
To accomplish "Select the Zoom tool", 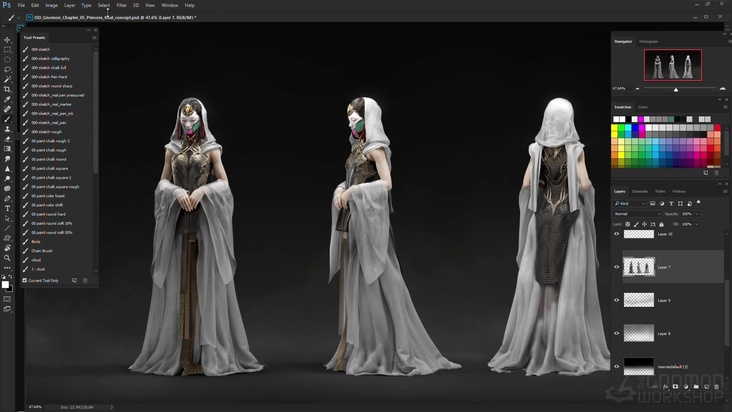I will click(7, 258).
